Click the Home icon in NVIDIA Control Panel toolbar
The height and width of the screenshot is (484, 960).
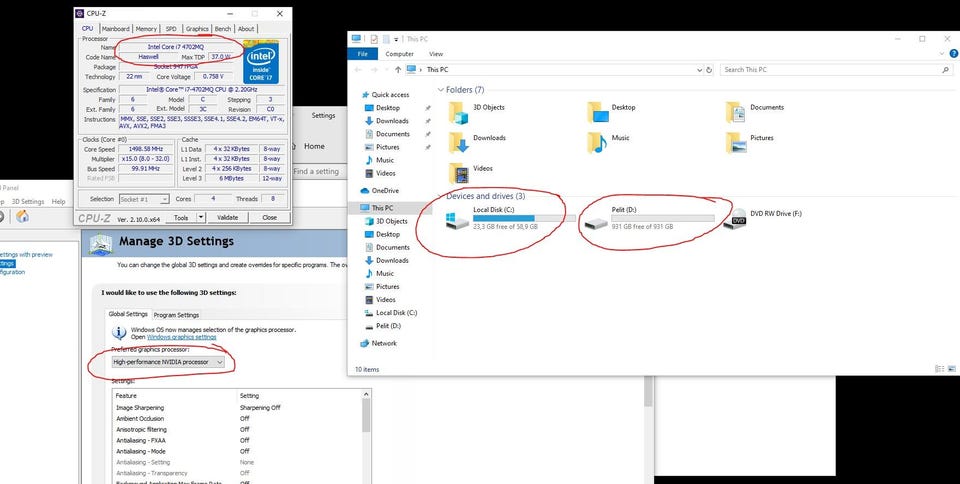23,217
